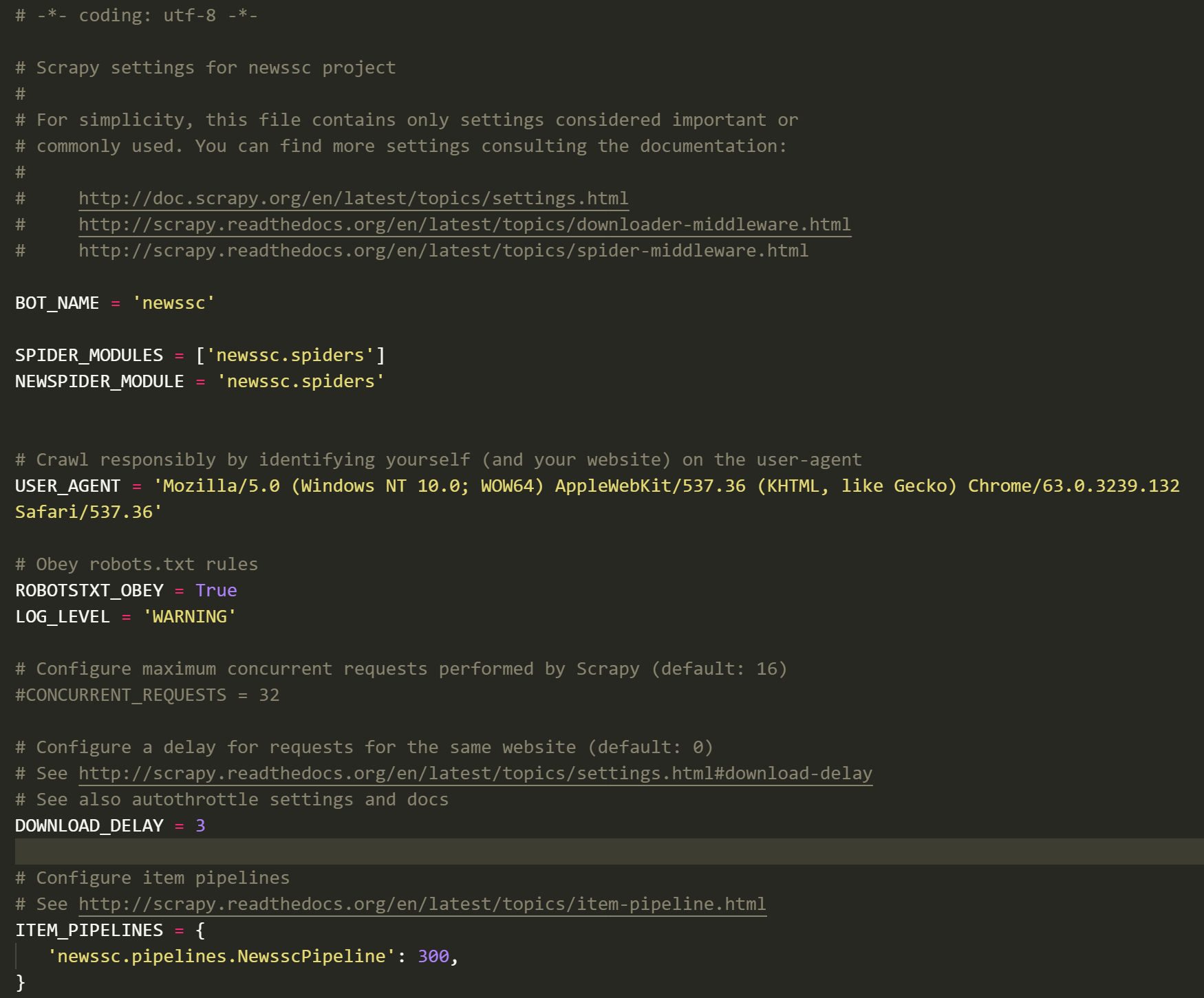Click the commented-out CONCURRENT_REQUESTS line
Screen dimensions: 1204x998
click(x=147, y=695)
